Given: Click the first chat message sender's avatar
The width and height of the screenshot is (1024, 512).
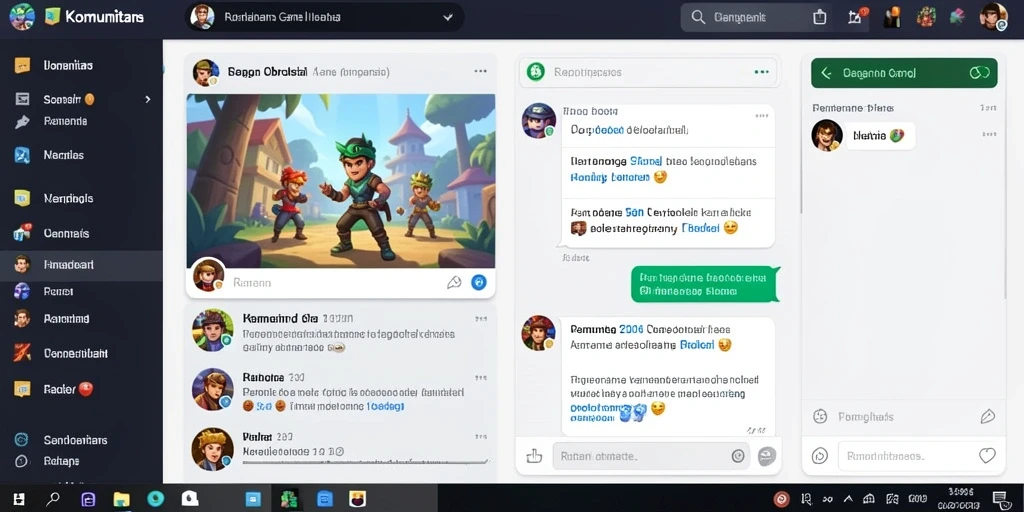Looking at the screenshot, I should [539, 121].
